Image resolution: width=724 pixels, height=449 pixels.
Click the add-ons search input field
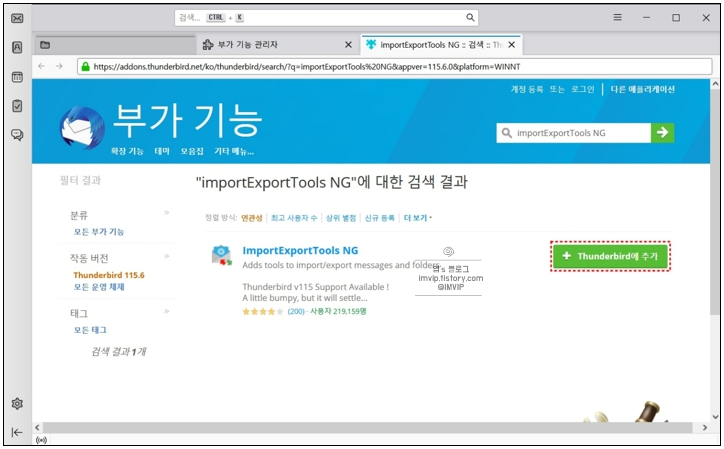pos(573,133)
